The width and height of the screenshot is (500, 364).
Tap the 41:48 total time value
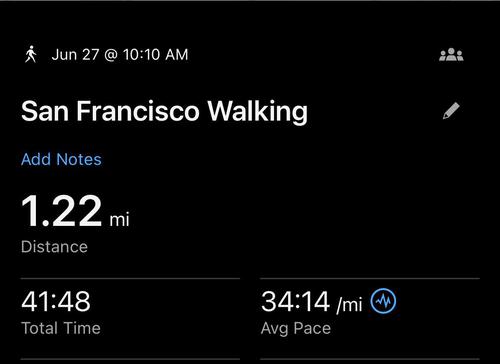[x=56, y=301]
